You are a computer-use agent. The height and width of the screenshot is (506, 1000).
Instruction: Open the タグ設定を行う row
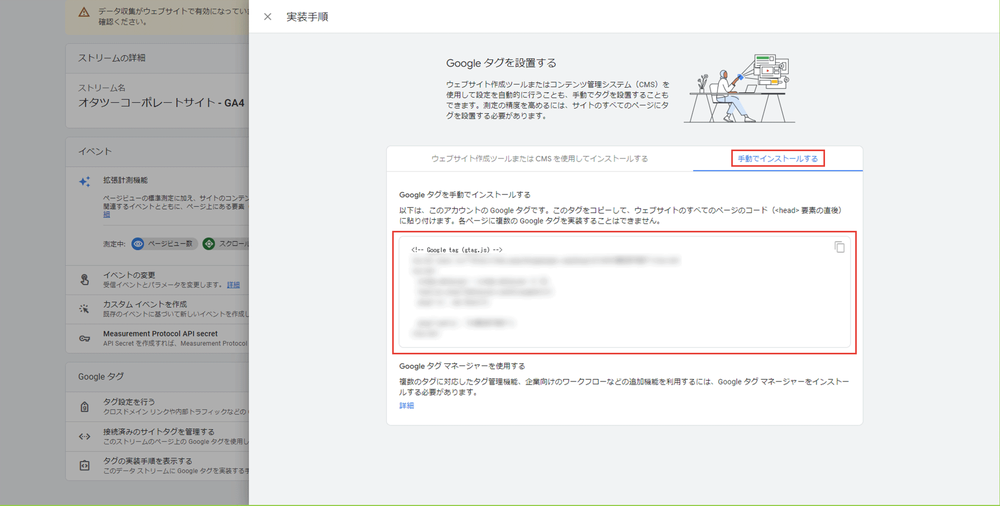click(x=158, y=406)
